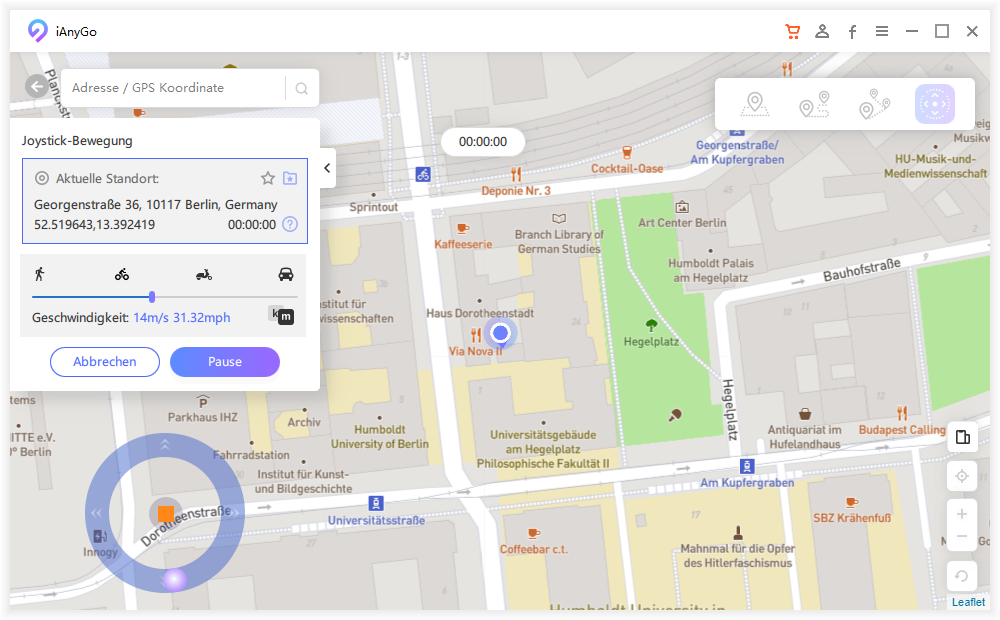This screenshot has width=1000, height=620.
Task: Click the 00:00:00 timer on the map
Action: (483, 142)
